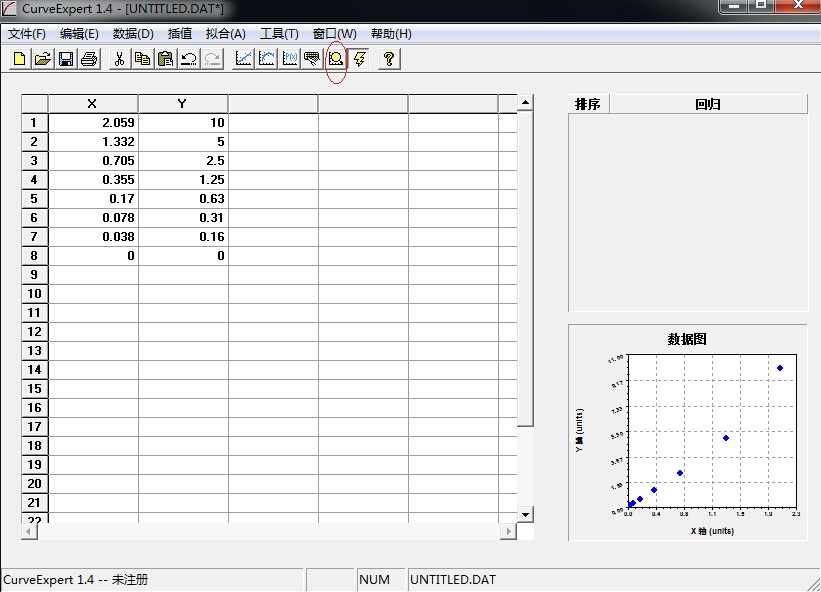Click the horizontal scroll-right arrow
Image resolution: width=821 pixels, height=592 pixels.
(x=508, y=532)
